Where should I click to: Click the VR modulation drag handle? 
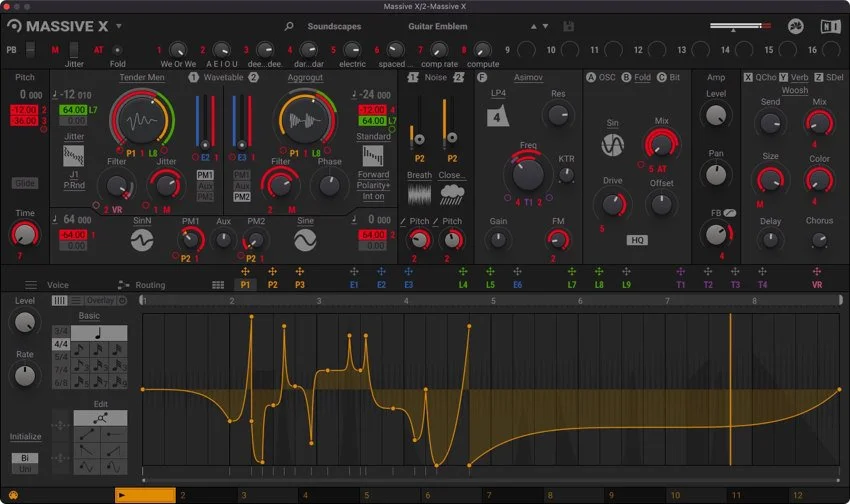click(817, 272)
